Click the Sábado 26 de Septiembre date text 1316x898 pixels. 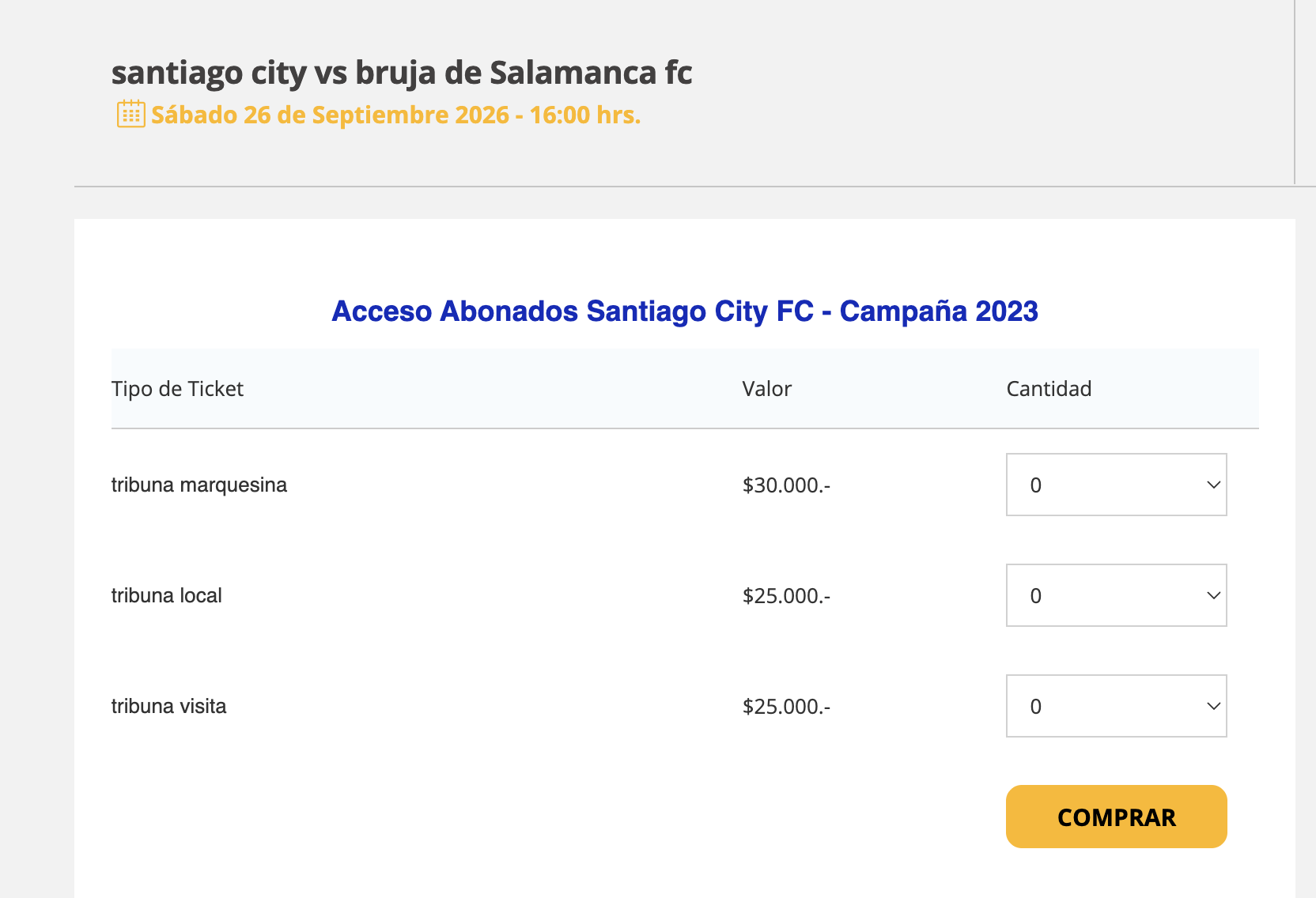[395, 115]
